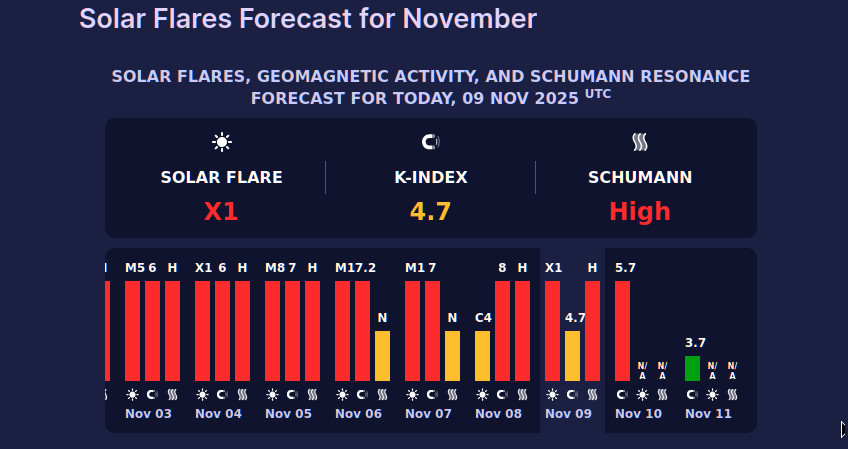
Task: Click the yellow N bar for Nov 06
Action: [382, 355]
